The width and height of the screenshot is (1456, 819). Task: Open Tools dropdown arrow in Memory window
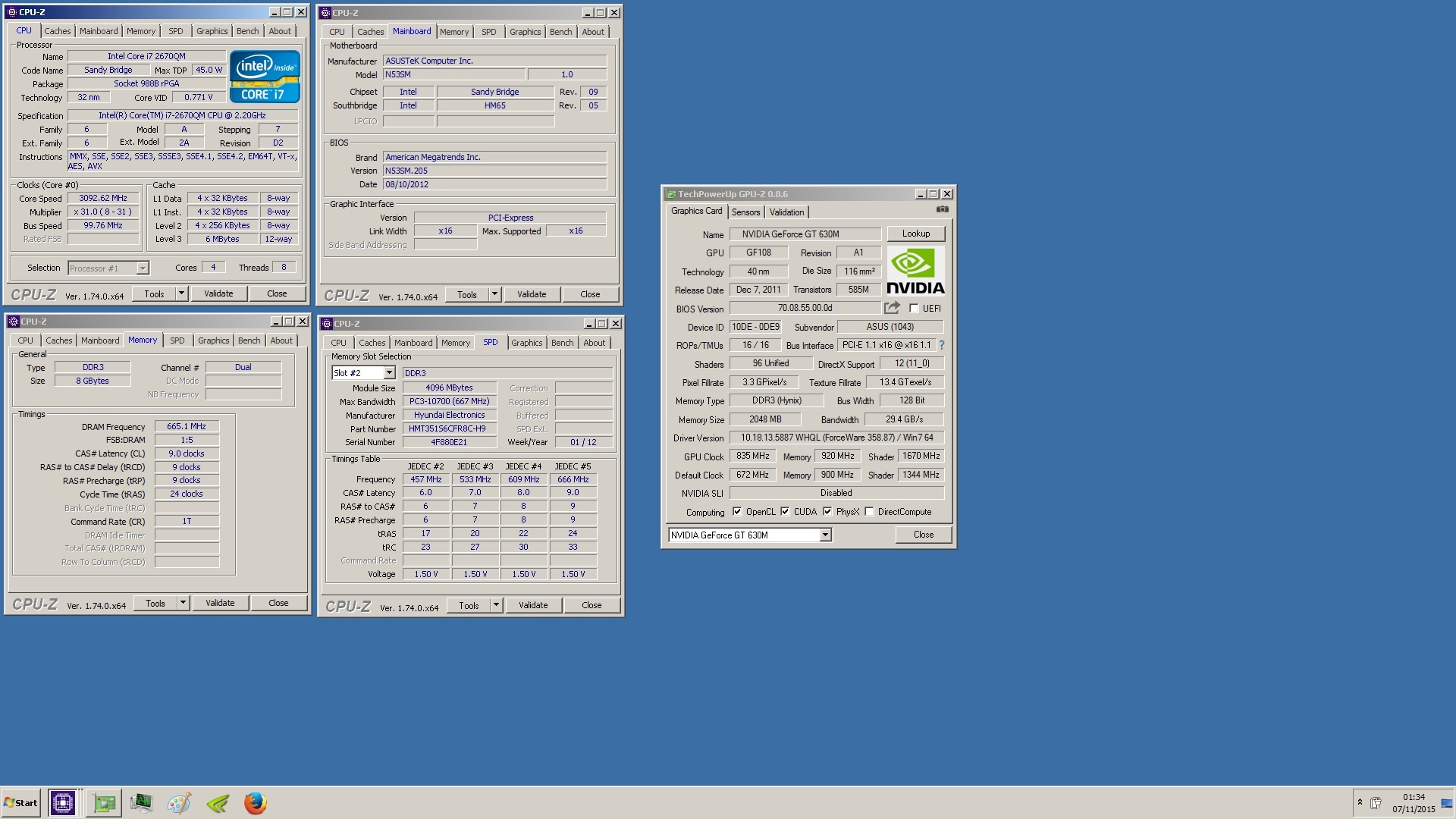[183, 603]
